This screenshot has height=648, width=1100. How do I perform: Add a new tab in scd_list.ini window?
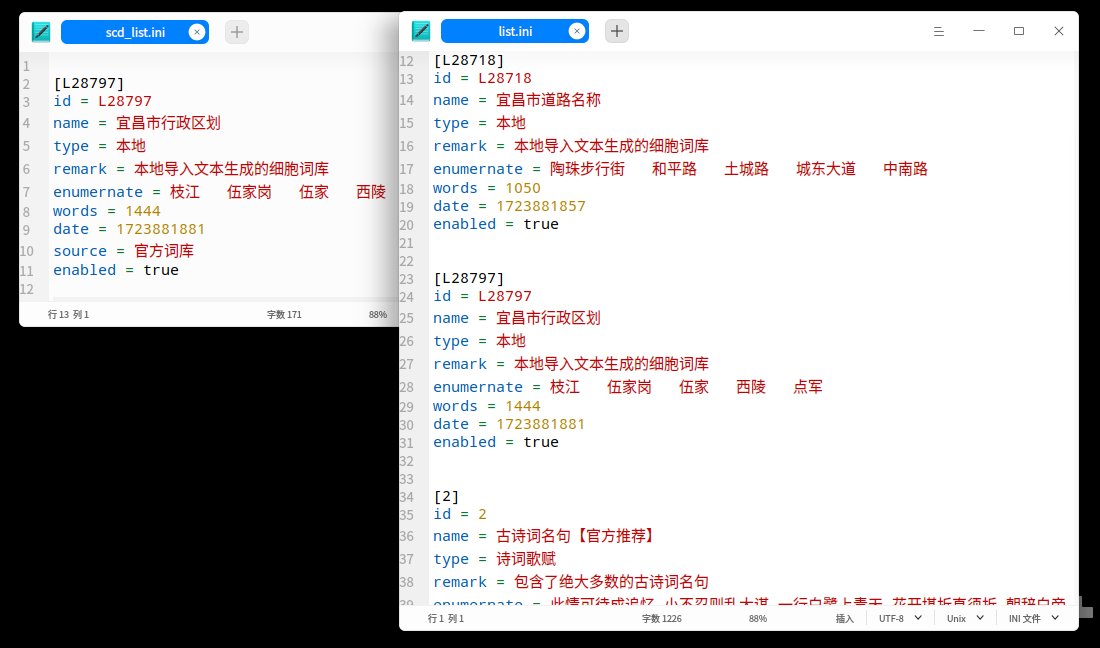[x=237, y=32]
